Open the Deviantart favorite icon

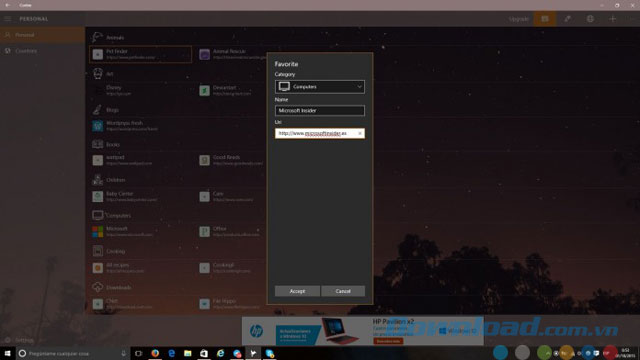[x=204, y=91]
